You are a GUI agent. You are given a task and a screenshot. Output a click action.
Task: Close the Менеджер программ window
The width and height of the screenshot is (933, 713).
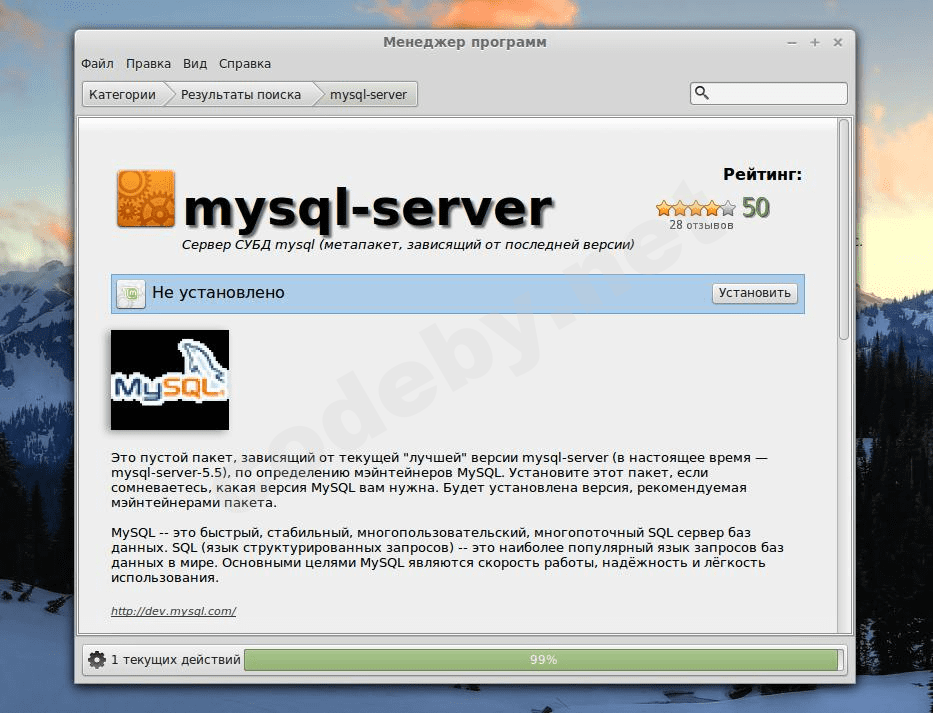click(838, 42)
